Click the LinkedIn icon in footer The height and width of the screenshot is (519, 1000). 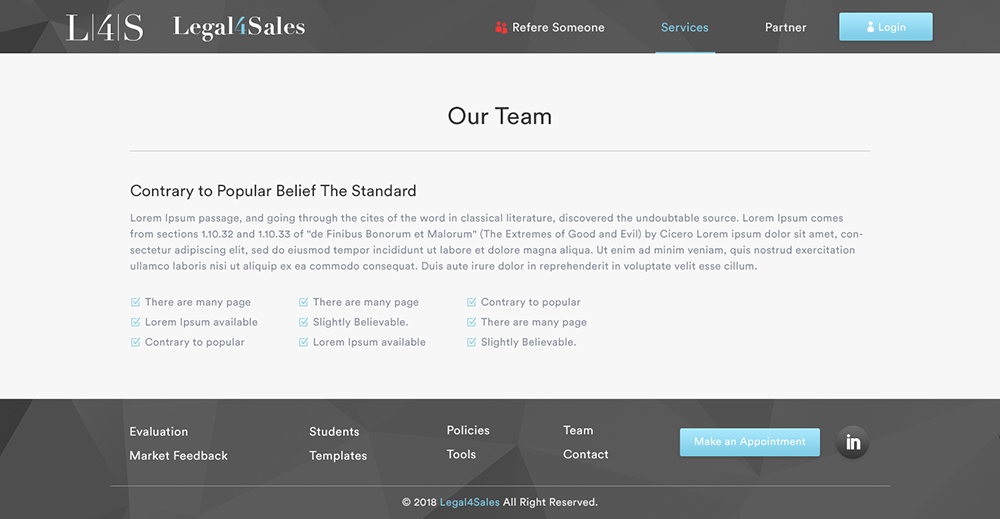pos(853,442)
